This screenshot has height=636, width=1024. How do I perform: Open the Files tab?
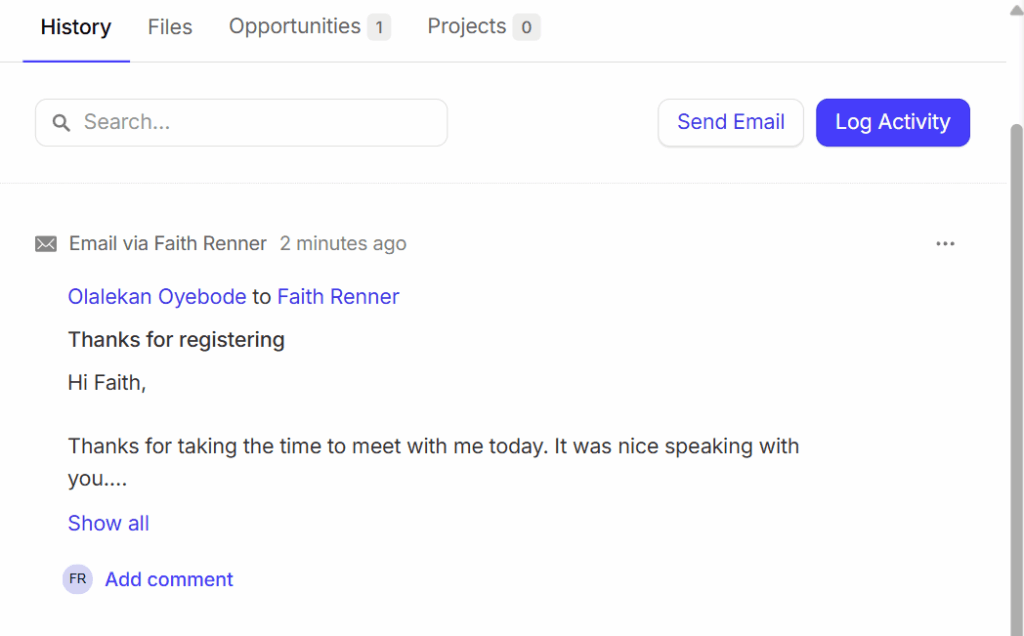pyautogui.click(x=170, y=27)
